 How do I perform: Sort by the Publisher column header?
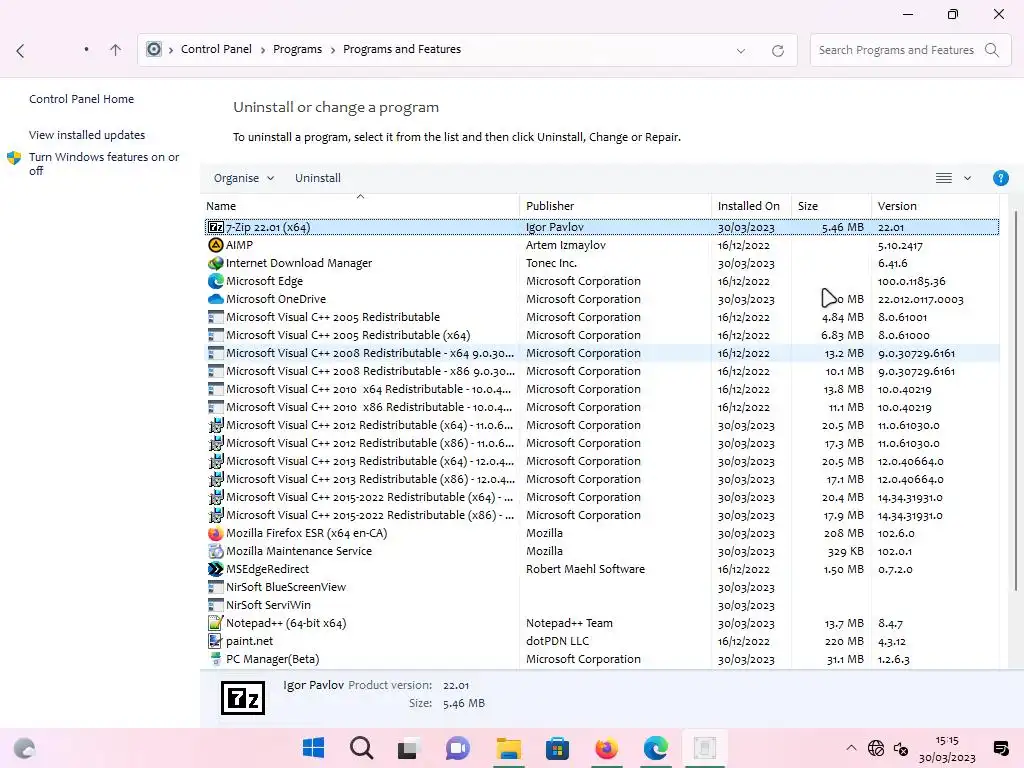(x=615, y=206)
